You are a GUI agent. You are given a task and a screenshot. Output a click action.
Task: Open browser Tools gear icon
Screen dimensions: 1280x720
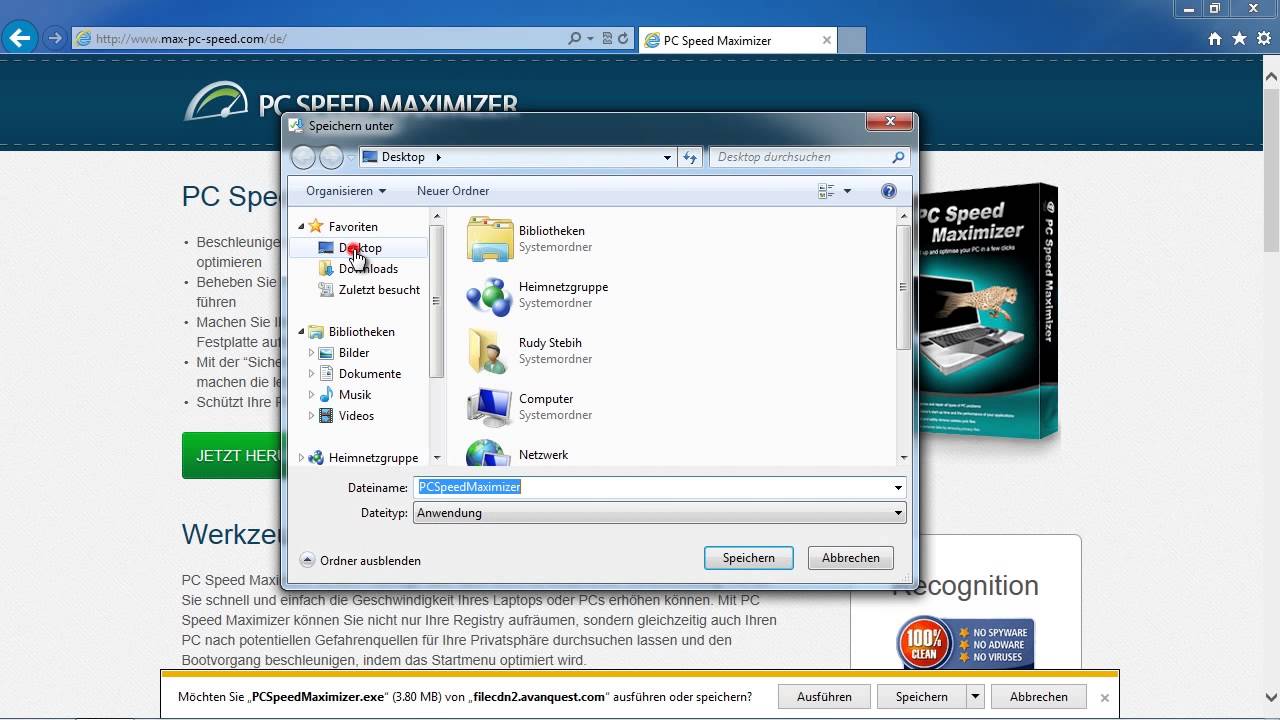coord(1263,39)
